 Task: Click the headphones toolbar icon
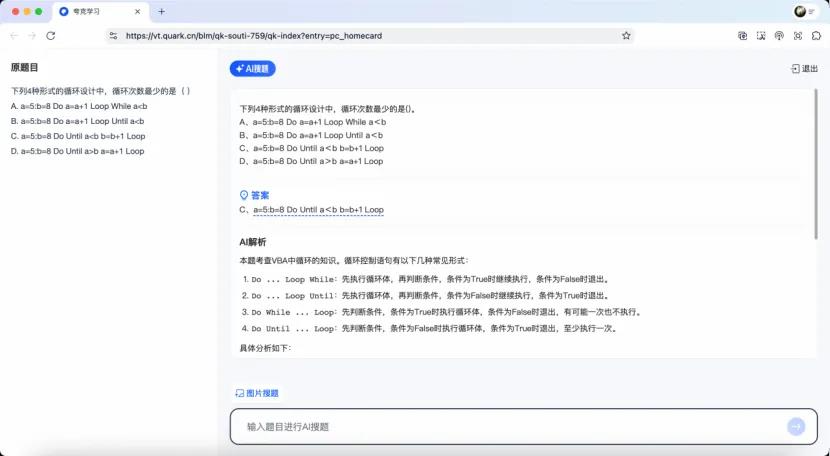pyautogui.click(x=779, y=35)
